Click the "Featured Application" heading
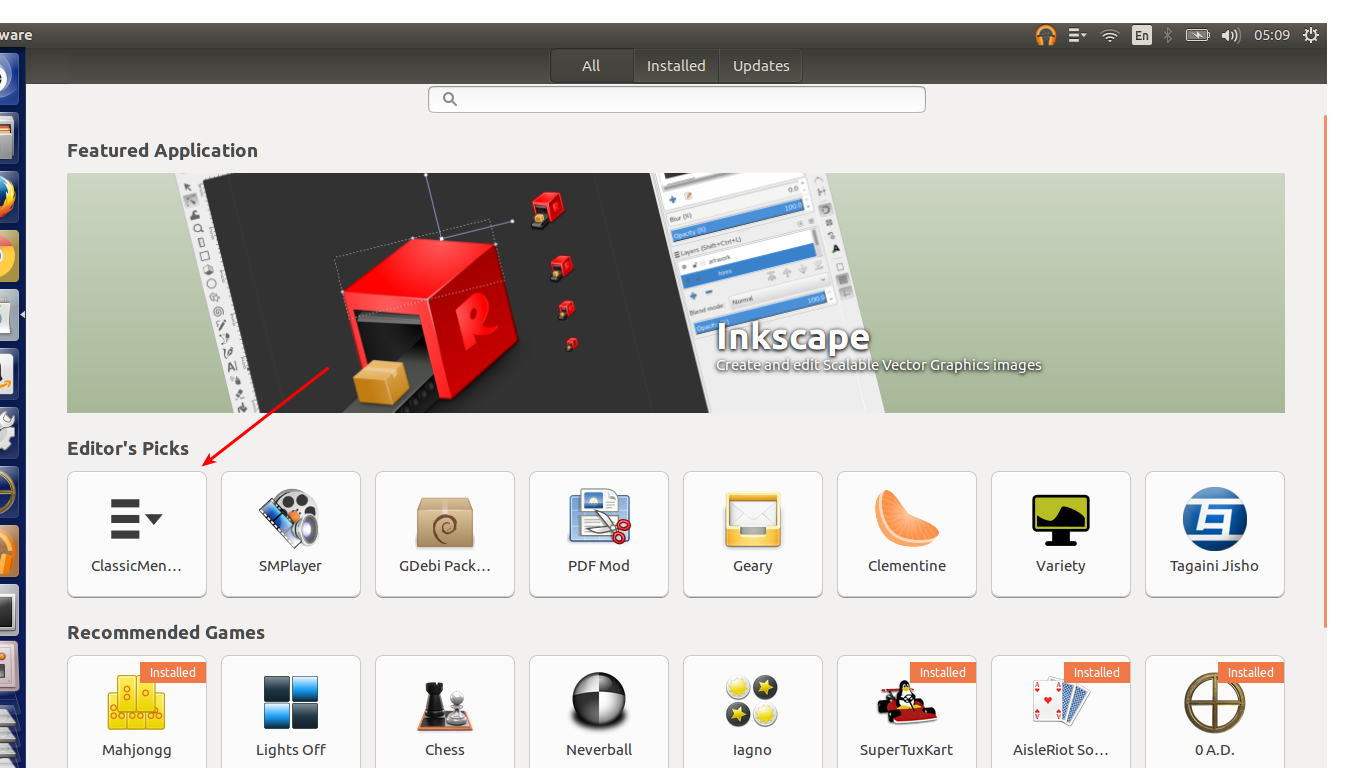 click(x=162, y=151)
